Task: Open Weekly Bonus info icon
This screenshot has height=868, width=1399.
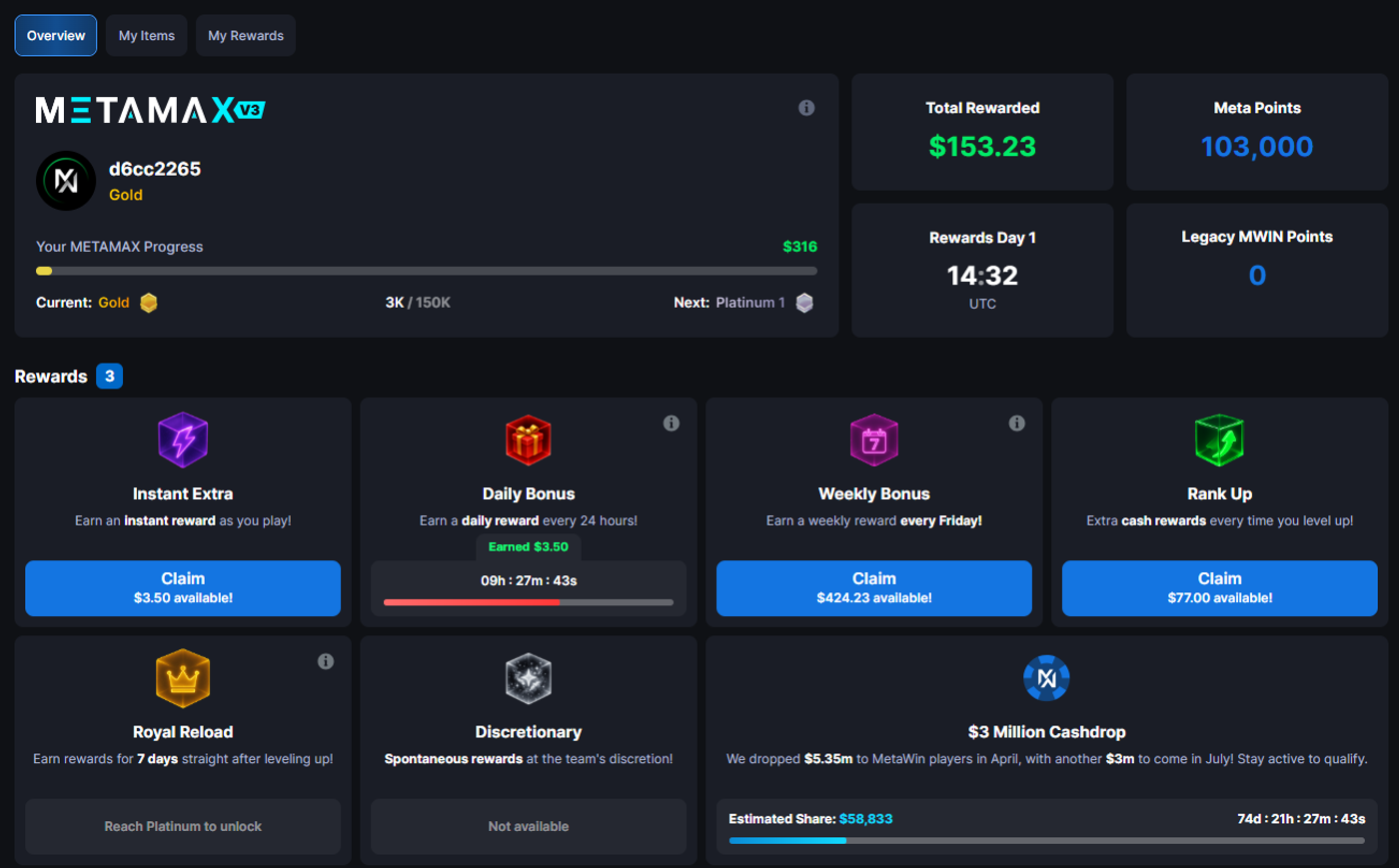Action: point(1017,424)
